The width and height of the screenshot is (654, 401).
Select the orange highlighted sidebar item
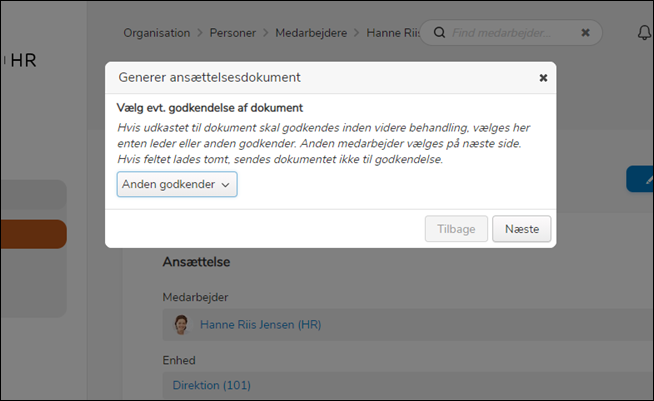pyautogui.click(x=33, y=234)
